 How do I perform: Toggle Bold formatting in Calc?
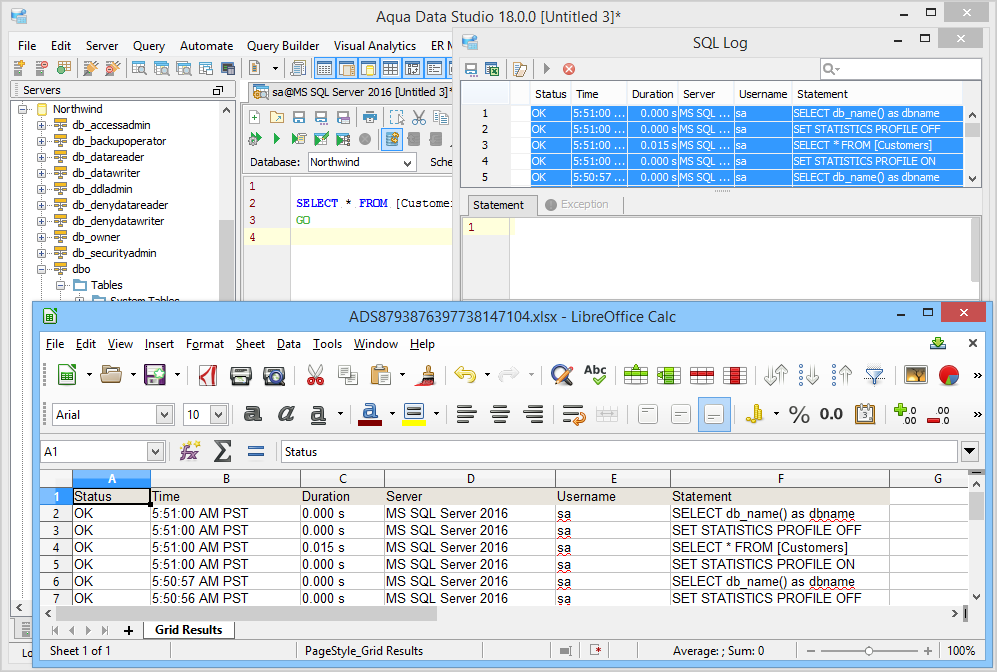(x=253, y=414)
